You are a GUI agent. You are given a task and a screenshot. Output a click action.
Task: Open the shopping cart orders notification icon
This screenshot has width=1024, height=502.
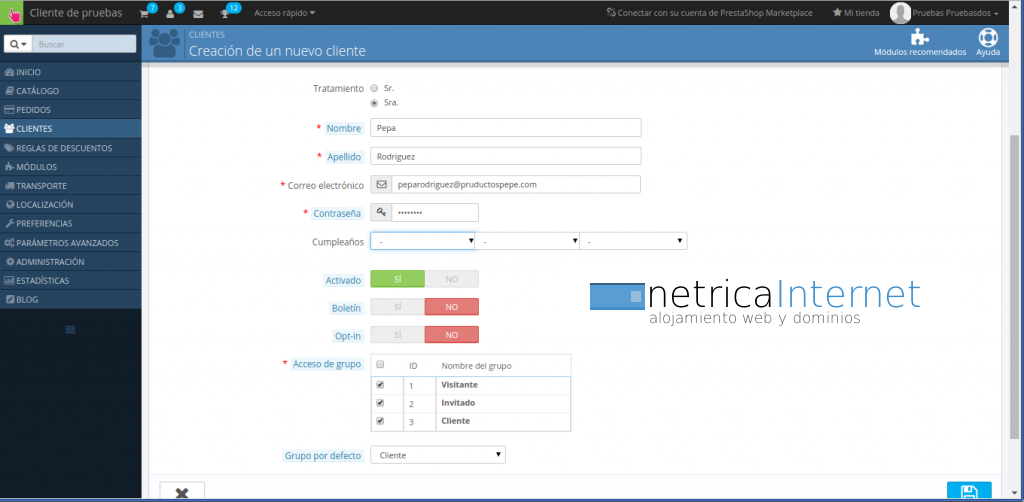pyautogui.click(x=145, y=14)
